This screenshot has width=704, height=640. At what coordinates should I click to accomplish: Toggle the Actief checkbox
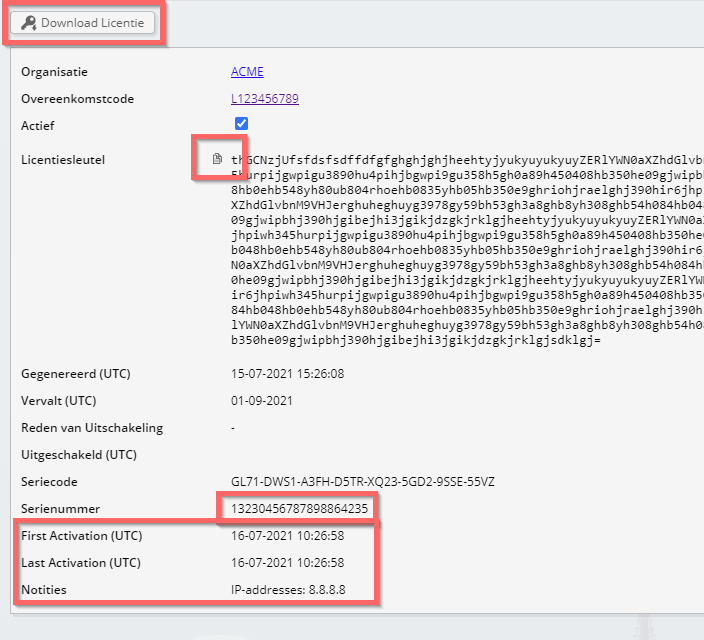[242, 124]
